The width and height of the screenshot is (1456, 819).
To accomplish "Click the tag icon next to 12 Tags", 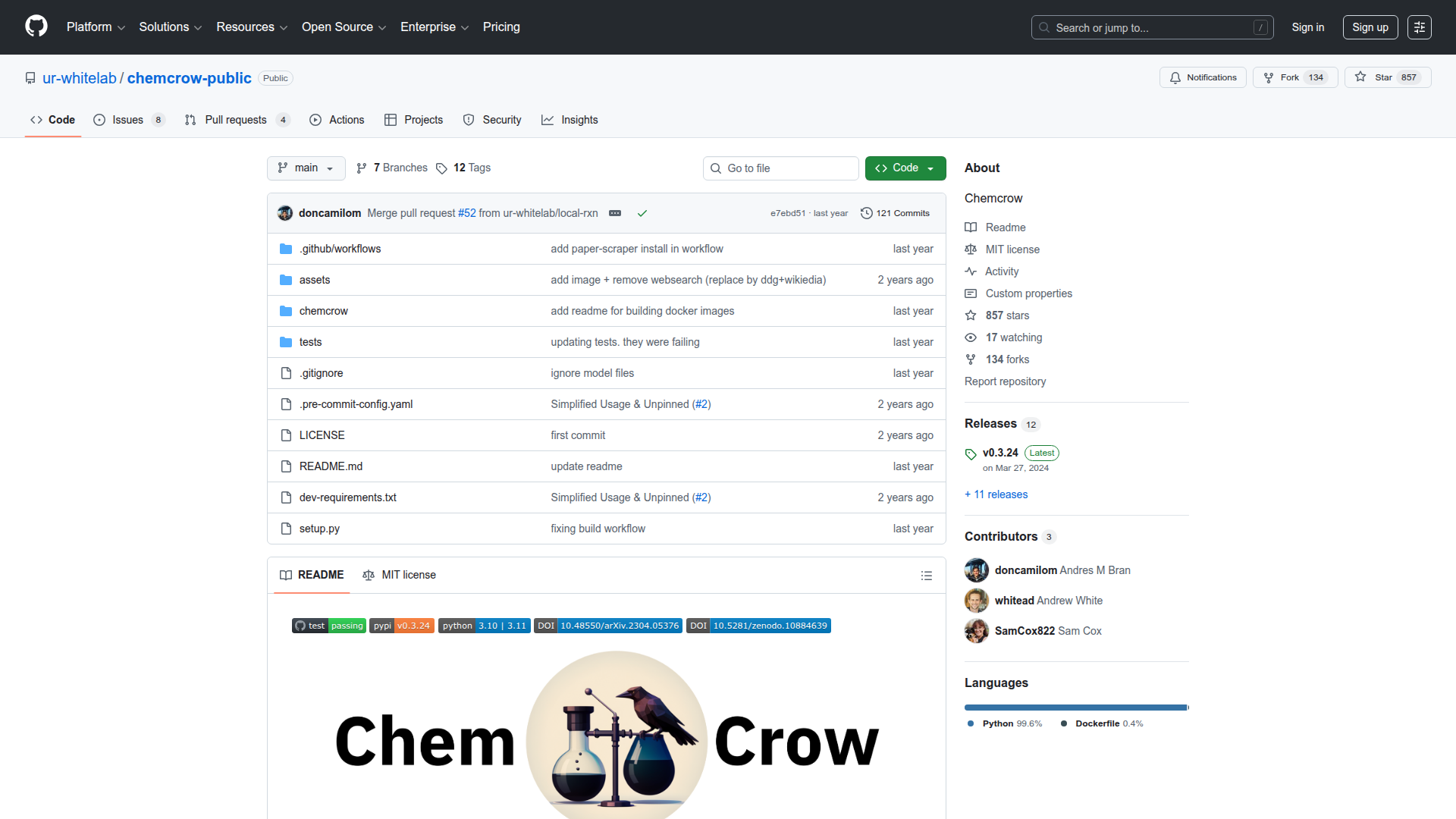I will click(442, 168).
